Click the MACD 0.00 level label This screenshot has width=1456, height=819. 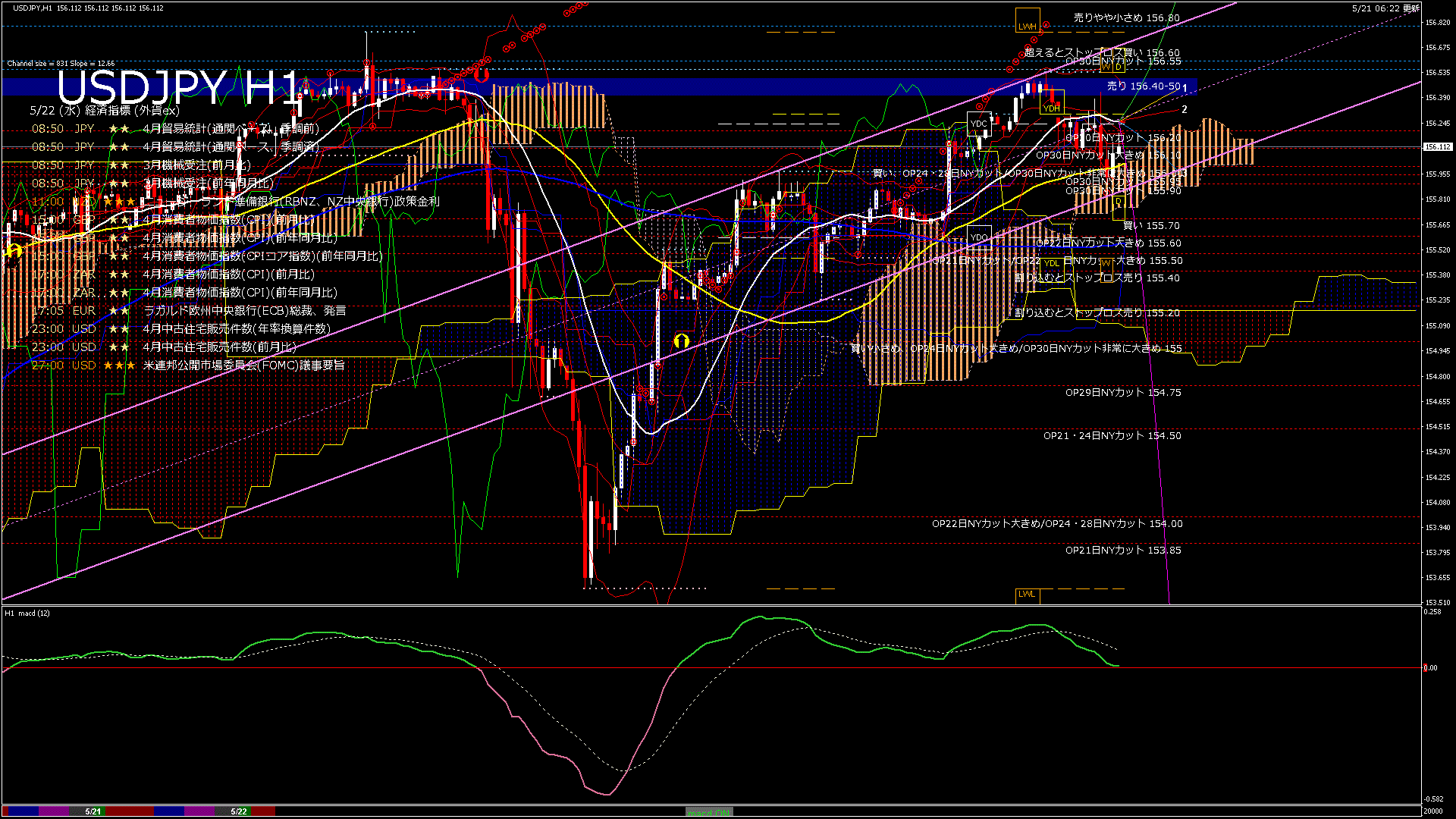click(1430, 668)
